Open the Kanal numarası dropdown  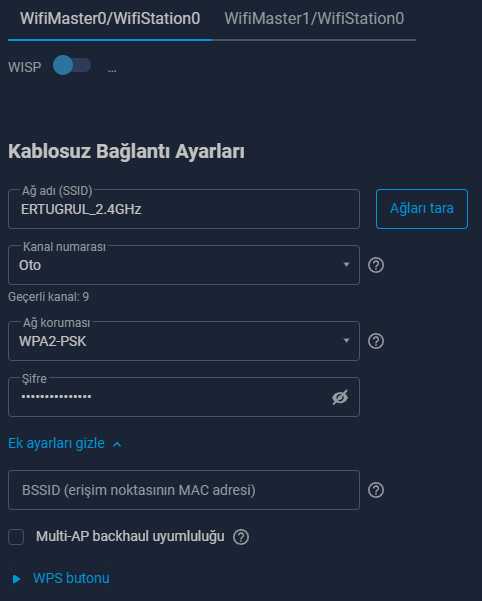[184, 265]
